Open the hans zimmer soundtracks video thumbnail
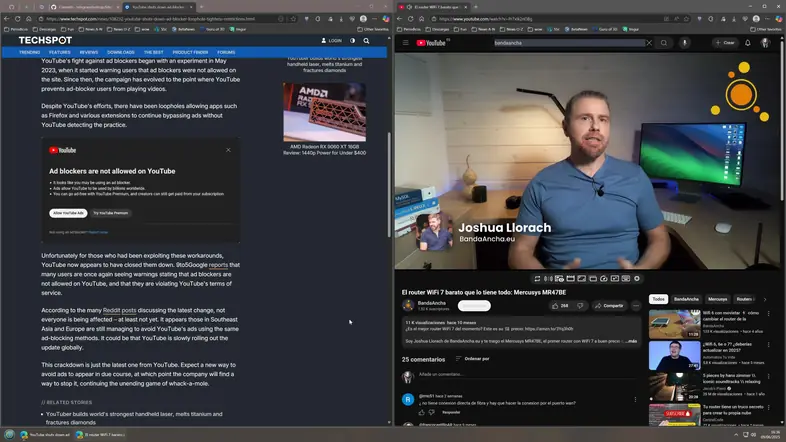 674,386
